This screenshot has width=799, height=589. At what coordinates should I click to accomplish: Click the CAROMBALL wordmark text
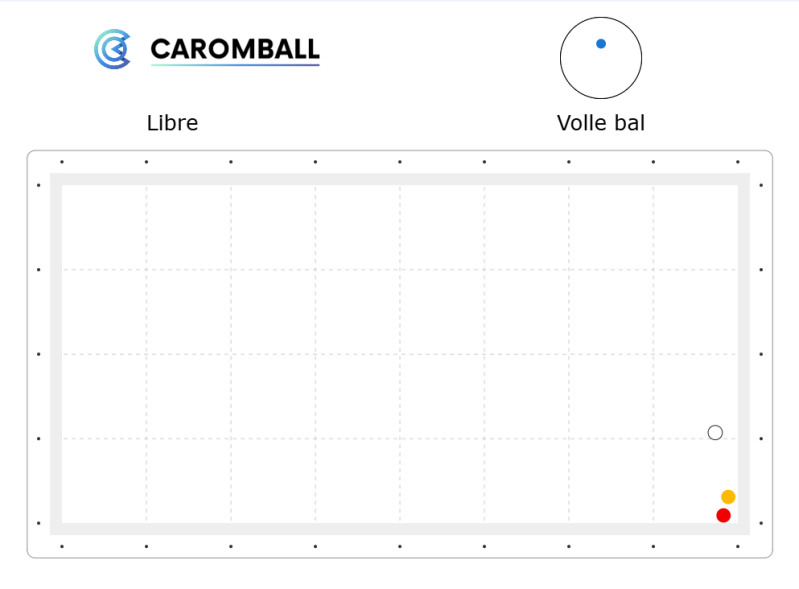(235, 49)
